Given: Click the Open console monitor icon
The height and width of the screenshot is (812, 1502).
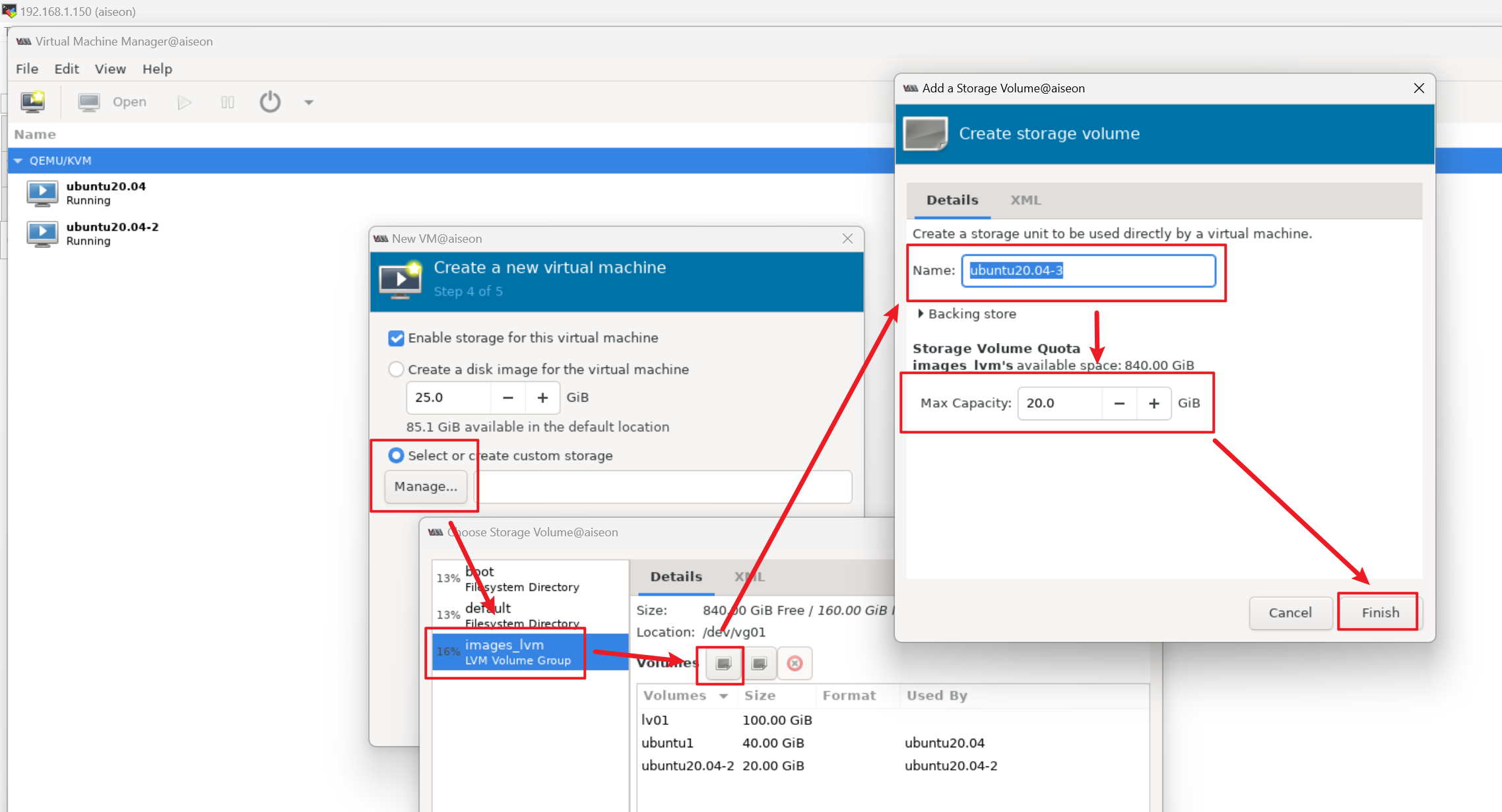Looking at the screenshot, I should pos(88,102).
